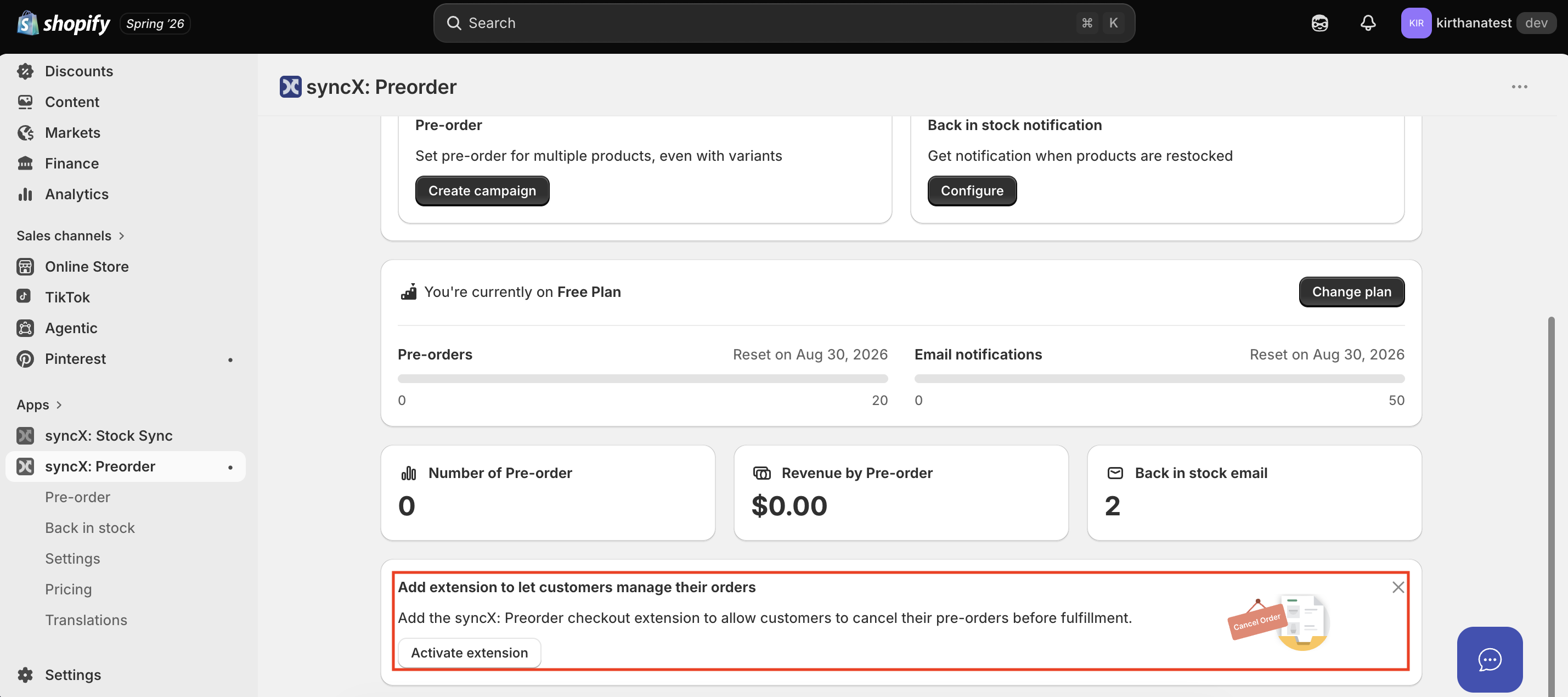
Task: Click the Create campaign button
Action: coord(482,190)
